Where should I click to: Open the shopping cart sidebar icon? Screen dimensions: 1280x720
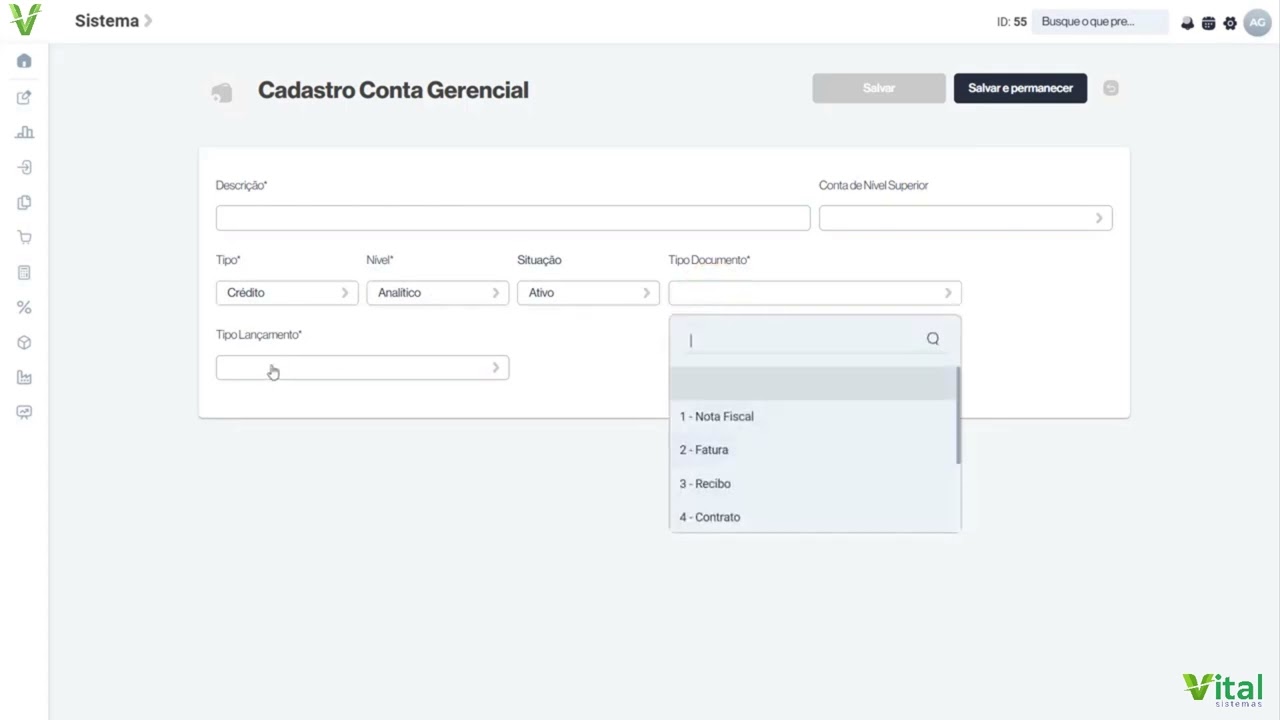(24, 237)
